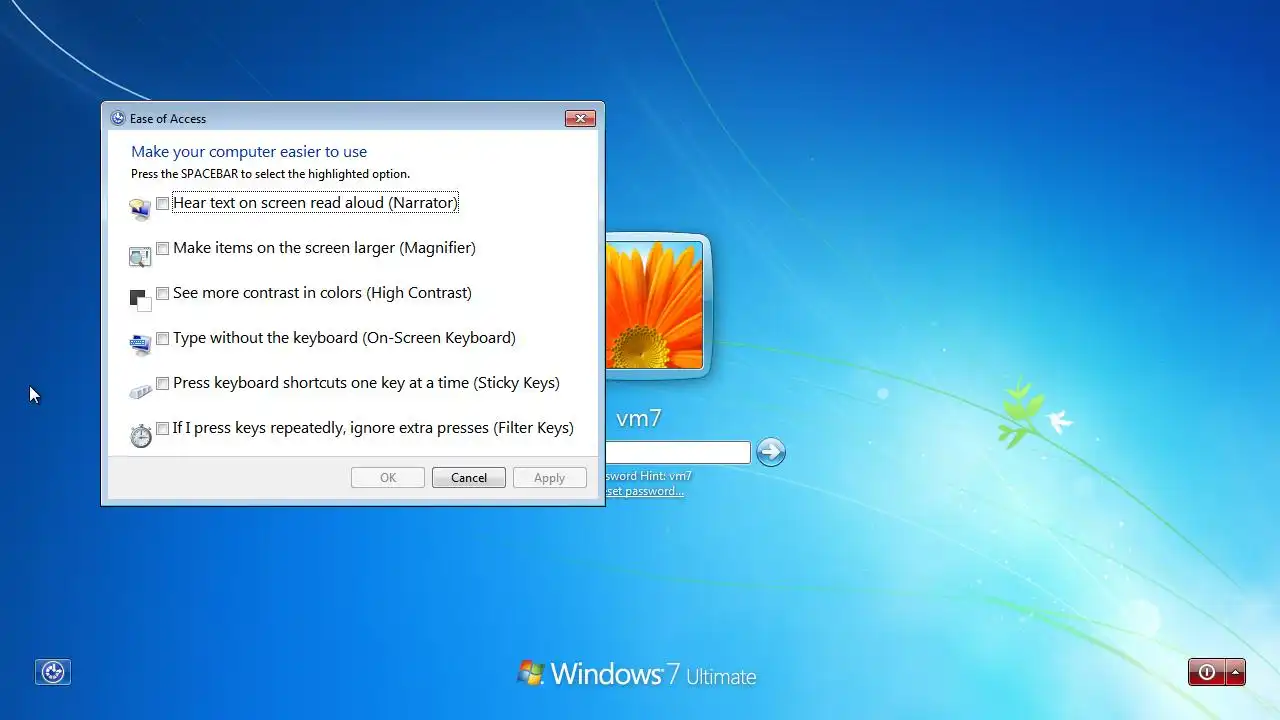This screenshot has width=1280, height=720.
Task: Enable the Narrator checkbox
Action: (162, 203)
